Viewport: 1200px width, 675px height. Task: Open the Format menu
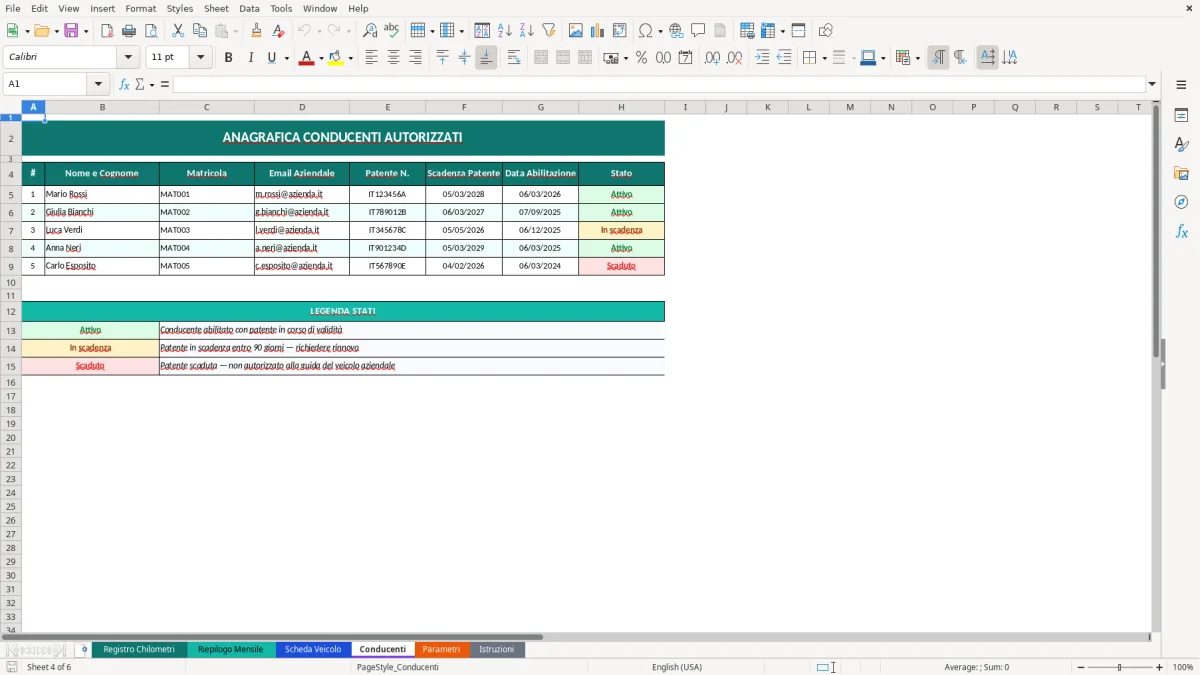pyautogui.click(x=140, y=8)
